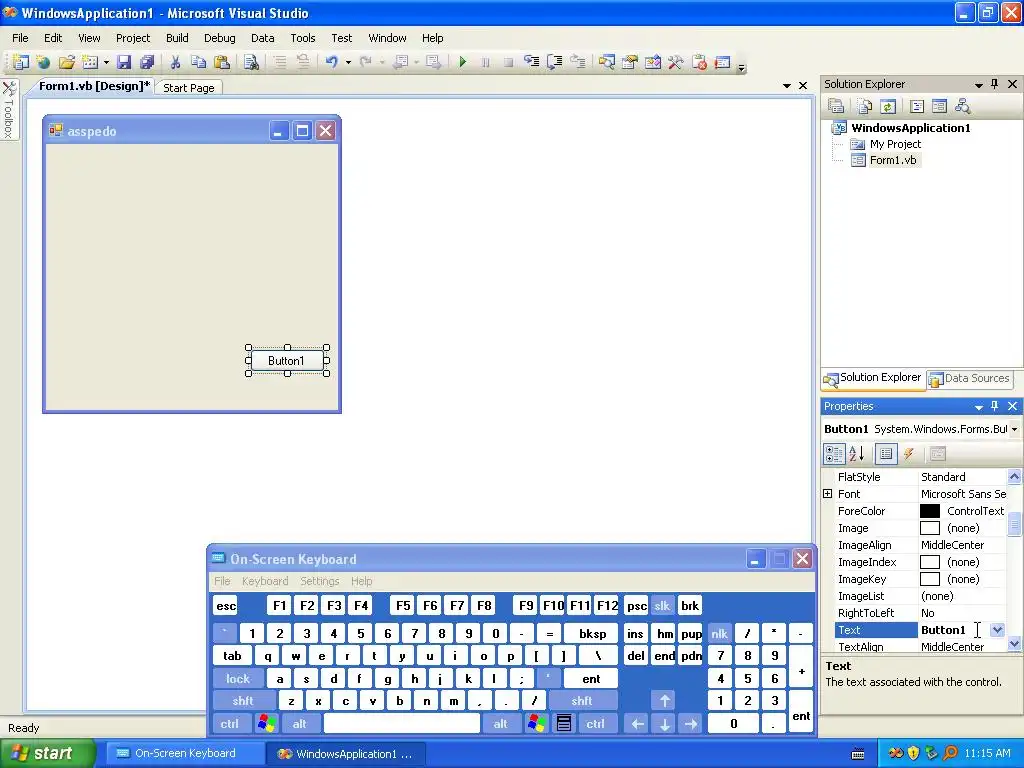Click the Refresh icon in Solution Explorer
Viewport: 1024px width, 768px height.
(x=888, y=106)
